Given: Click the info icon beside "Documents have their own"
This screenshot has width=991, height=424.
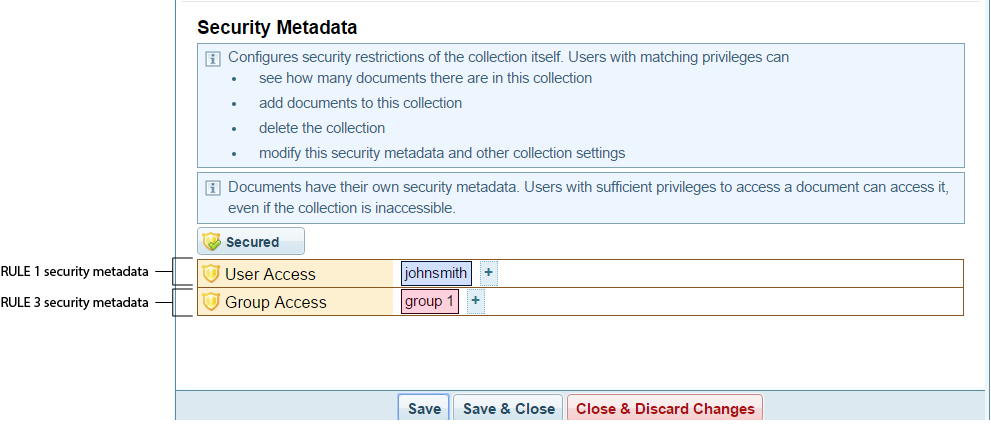Looking at the screenshot, I should coord(212,187).
